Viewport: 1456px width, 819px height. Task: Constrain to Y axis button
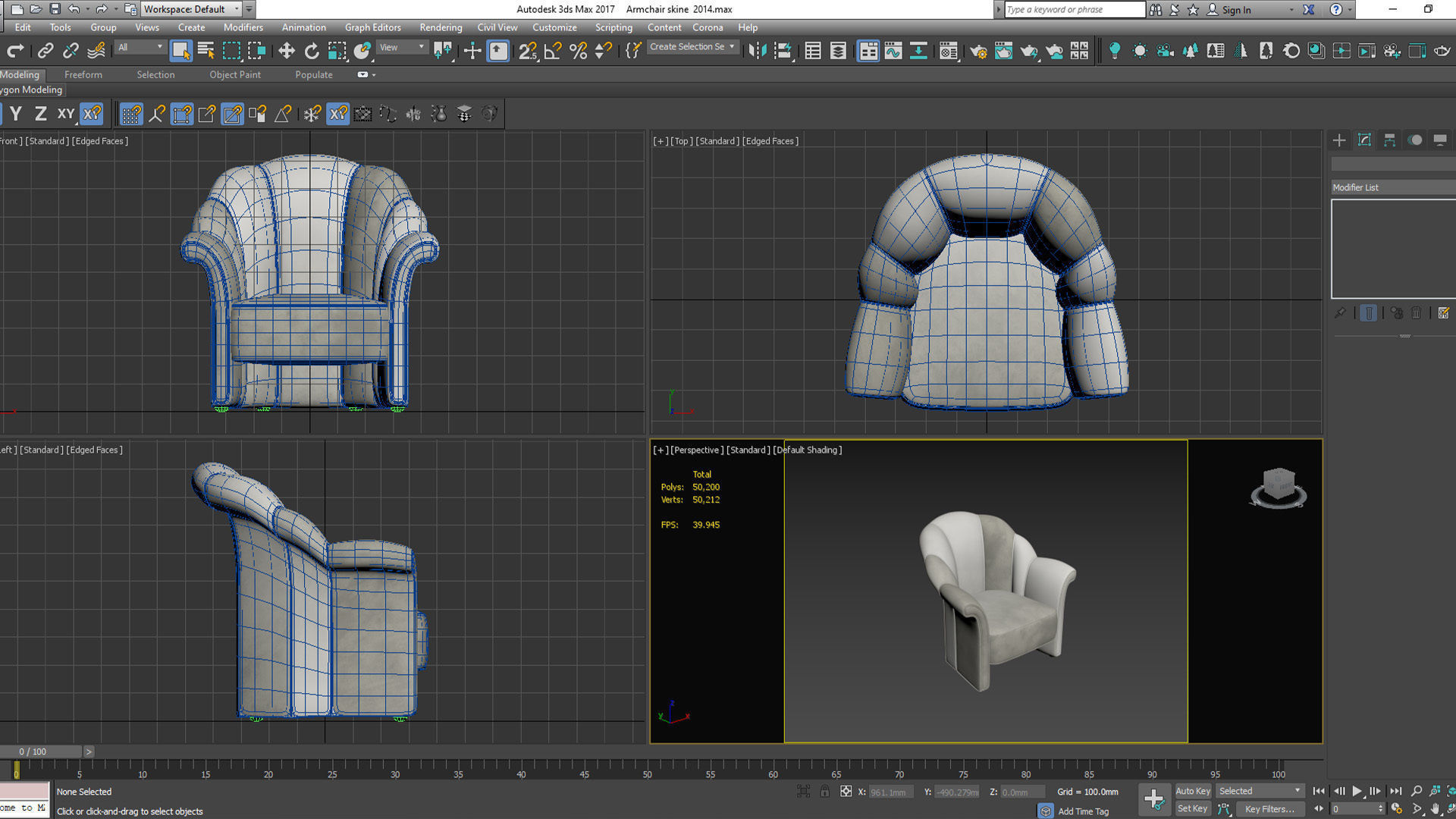pyautogui.click(x=16, y=114)
